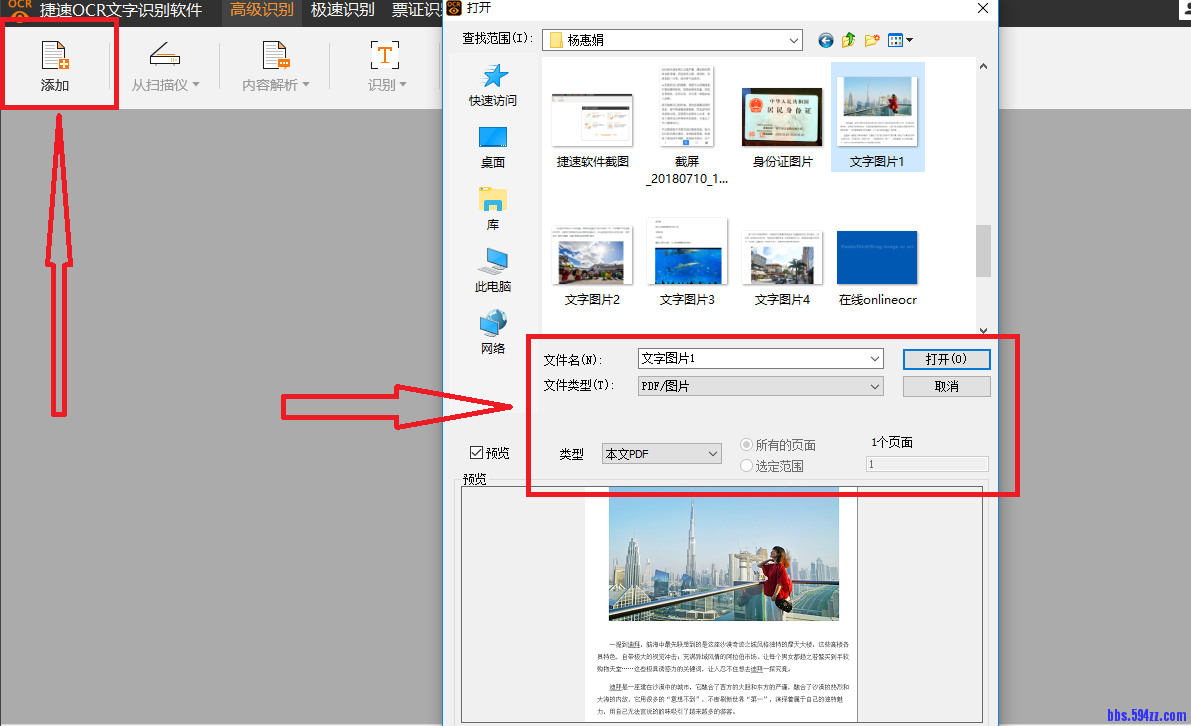The image size is (1191, 726).
Task: Toggle the 预览 preview checkbox
Action: pyautogui.click(x=476, y=451)
